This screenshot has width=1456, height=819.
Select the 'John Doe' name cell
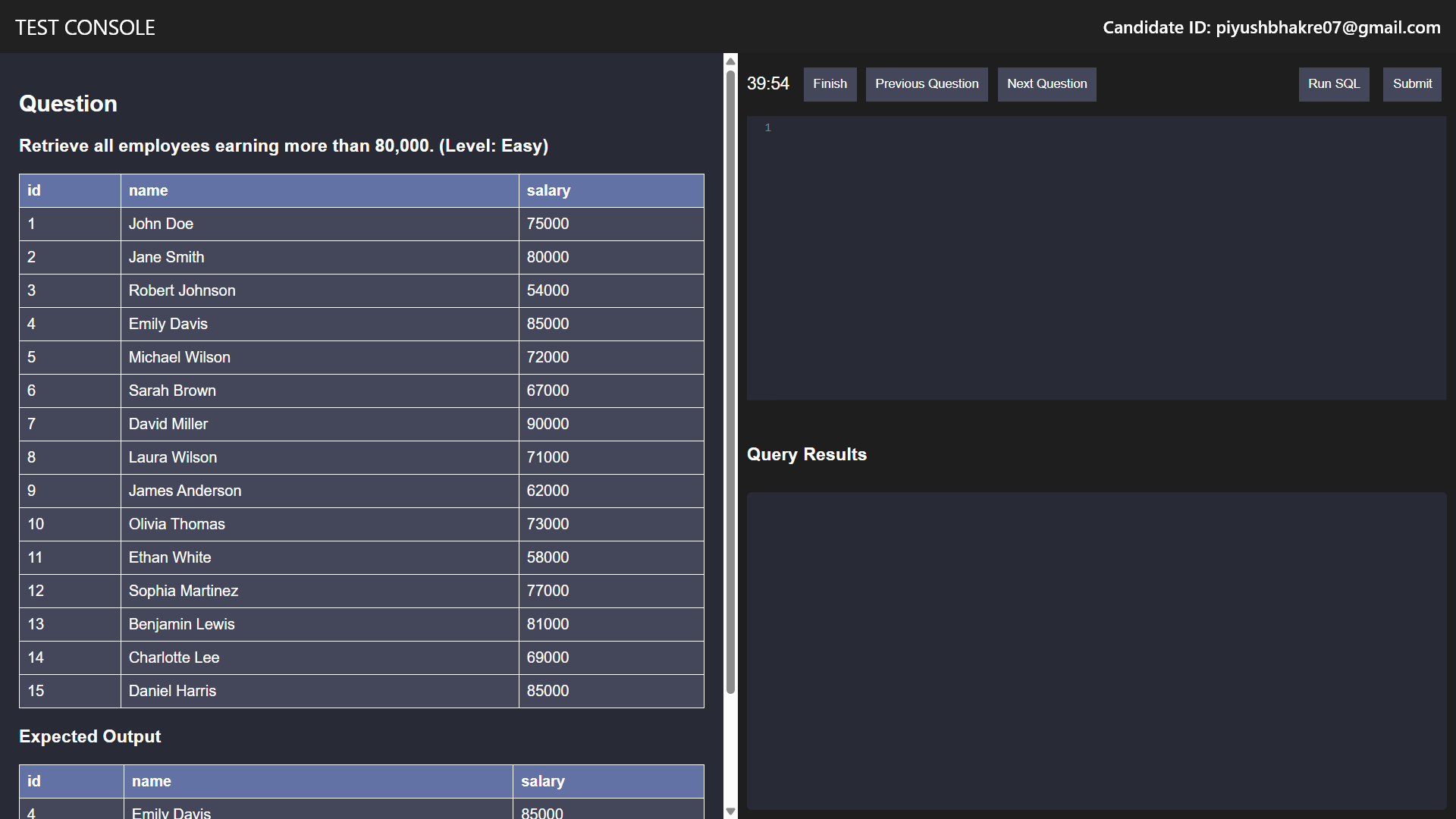pyautogui.click(x=320, y=224)
